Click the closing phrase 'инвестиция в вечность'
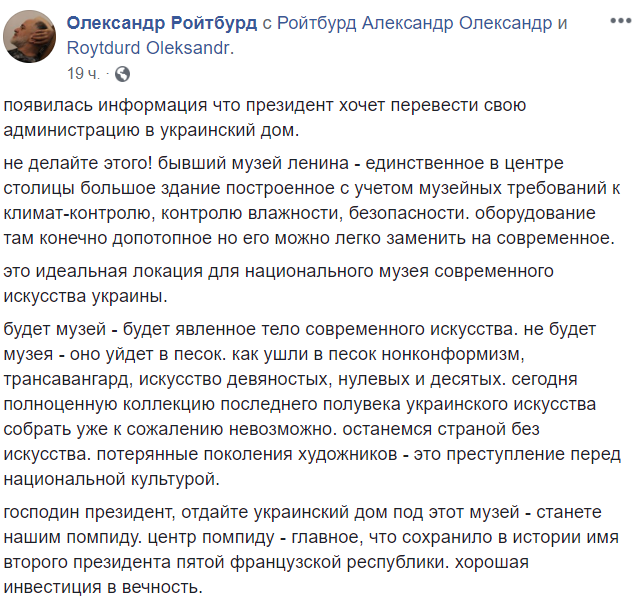Image resolution: width=639 pixels, height=604 pixels. [102, 587]
